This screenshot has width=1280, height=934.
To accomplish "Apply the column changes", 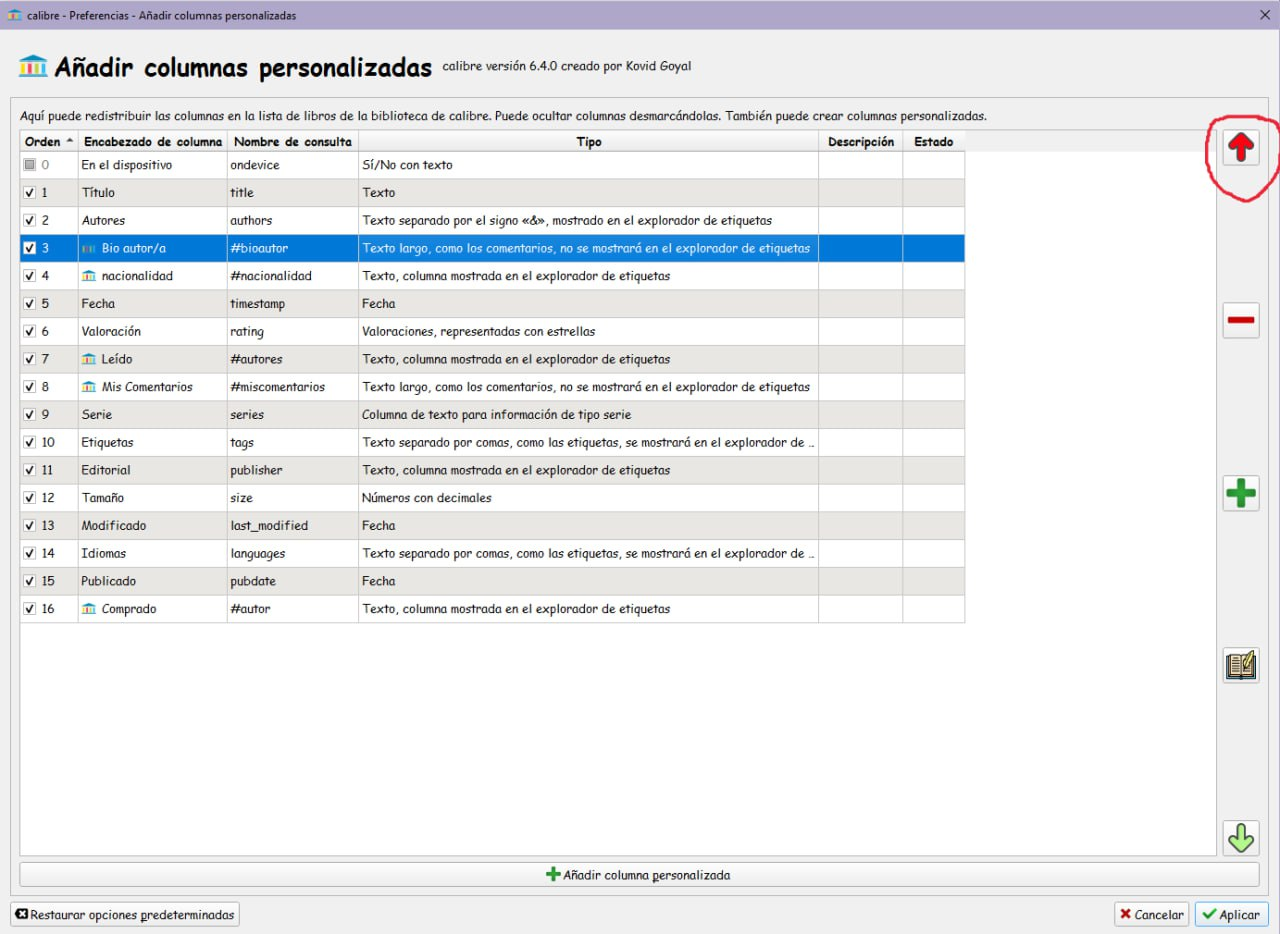I will (1232, 914).
